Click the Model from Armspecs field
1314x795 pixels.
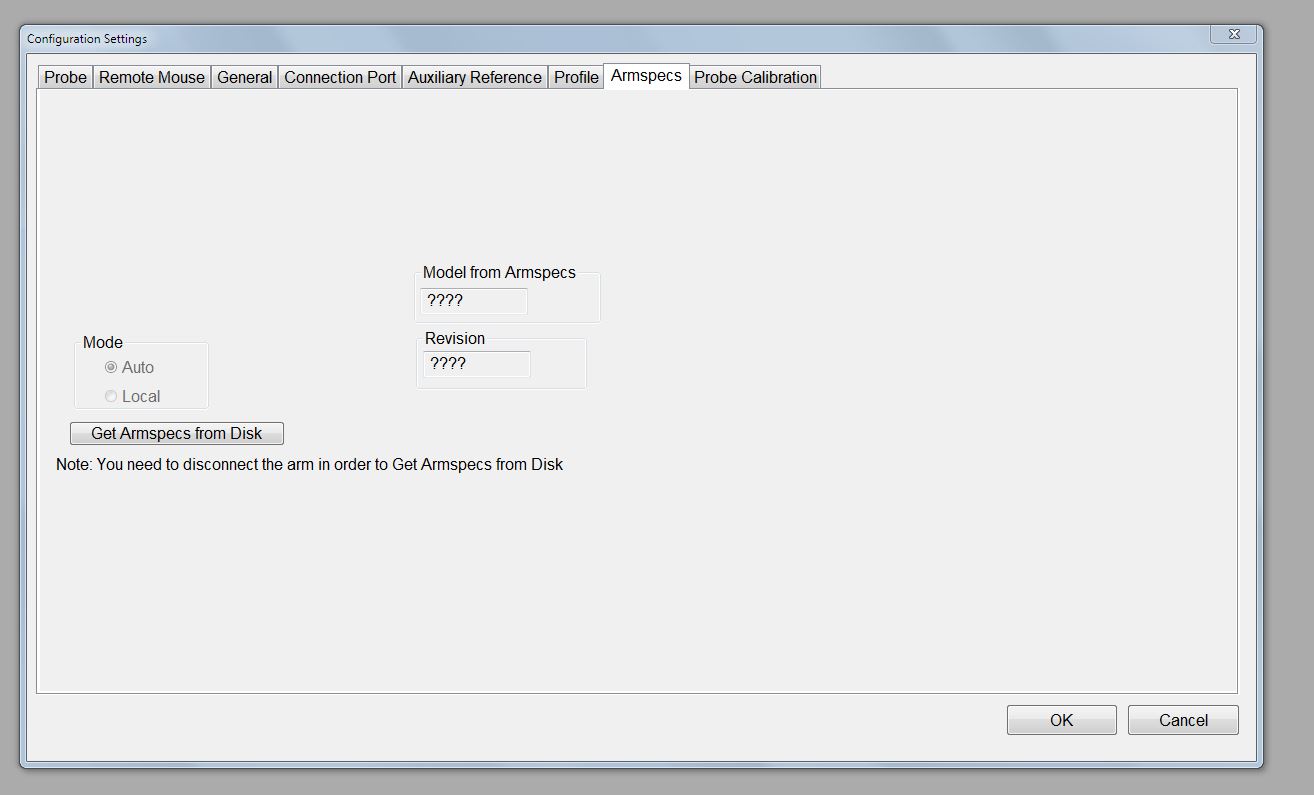(473, 301)
